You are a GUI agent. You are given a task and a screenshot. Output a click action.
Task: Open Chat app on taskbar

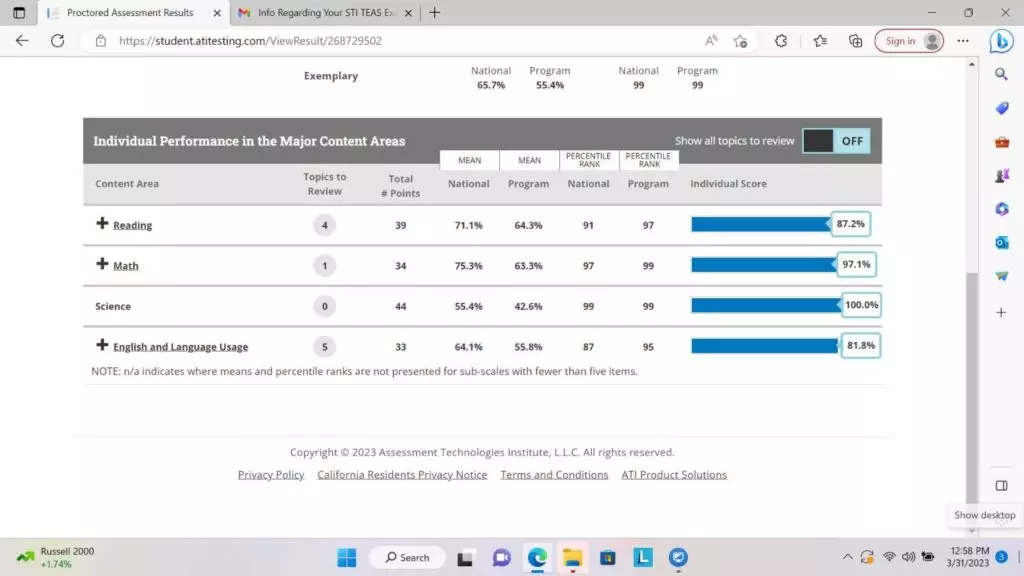502,558
